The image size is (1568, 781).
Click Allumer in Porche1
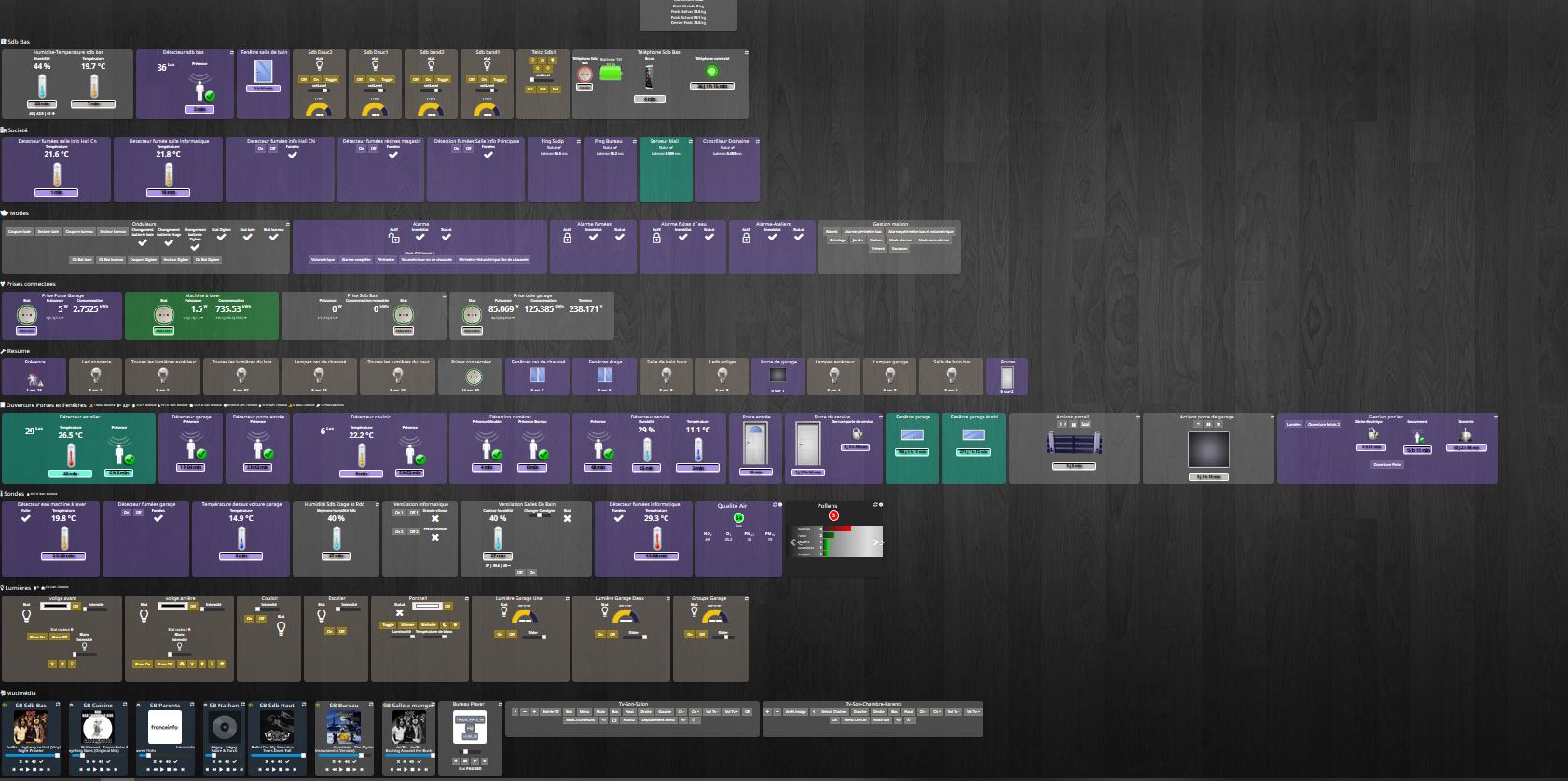click(408, 625)
